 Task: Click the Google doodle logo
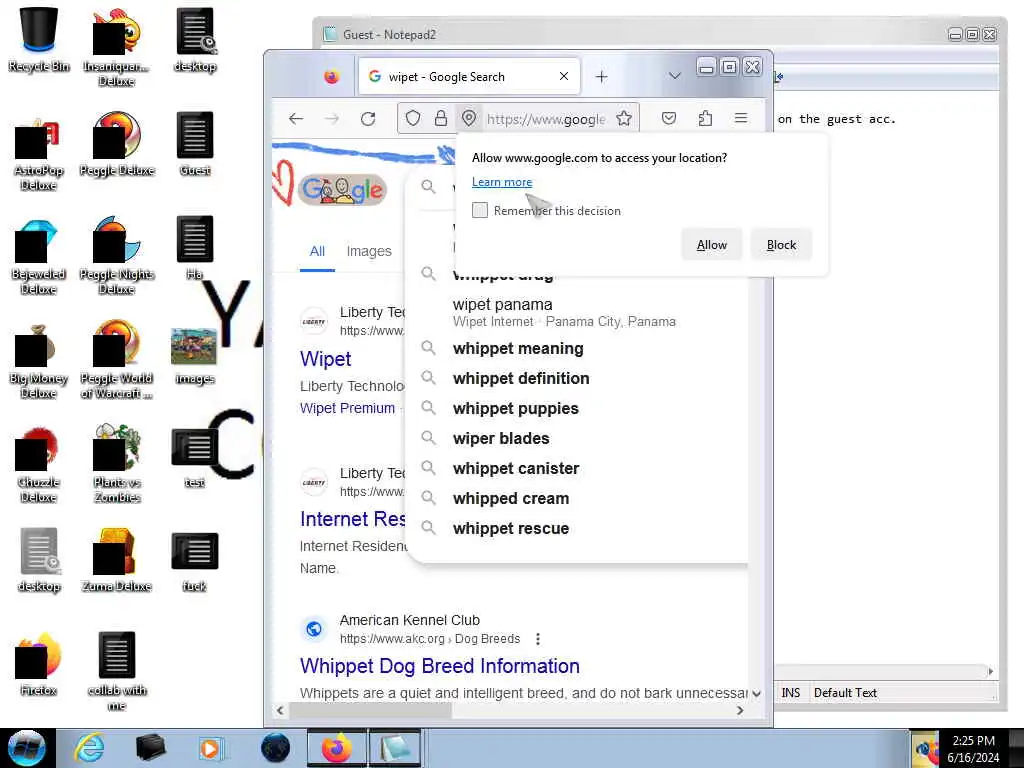coord(342,189)
